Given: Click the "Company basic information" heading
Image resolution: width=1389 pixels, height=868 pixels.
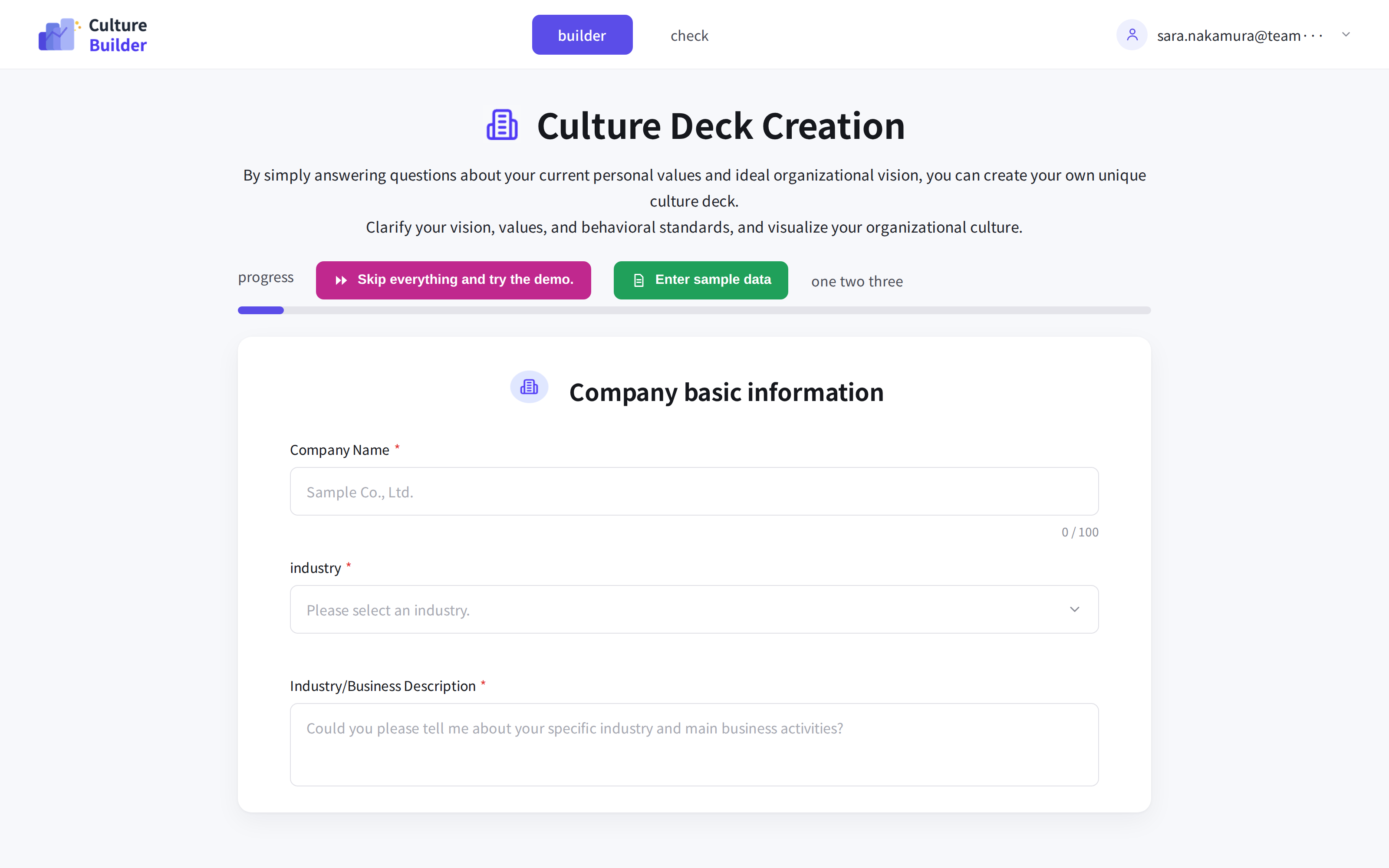Looking at the screenshot, I should [726, 393].
